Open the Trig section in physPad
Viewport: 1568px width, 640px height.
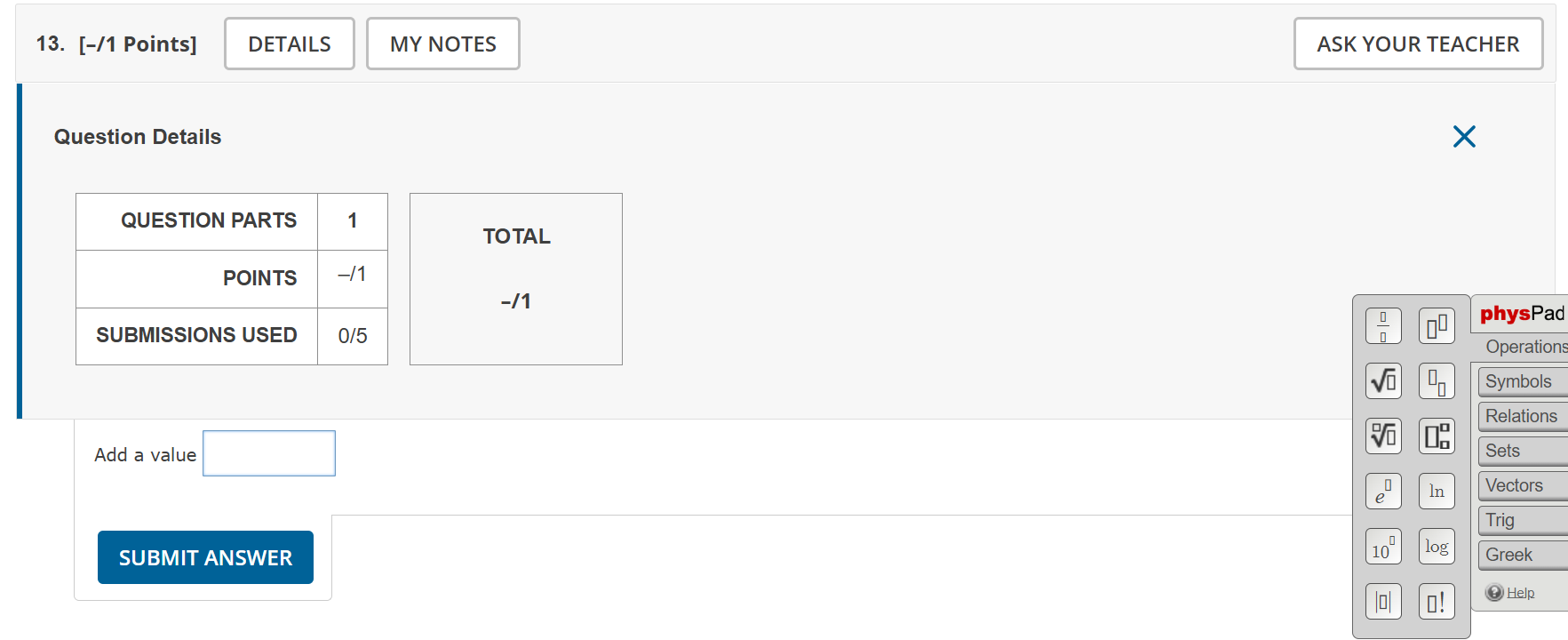(x=1522, y=520)
